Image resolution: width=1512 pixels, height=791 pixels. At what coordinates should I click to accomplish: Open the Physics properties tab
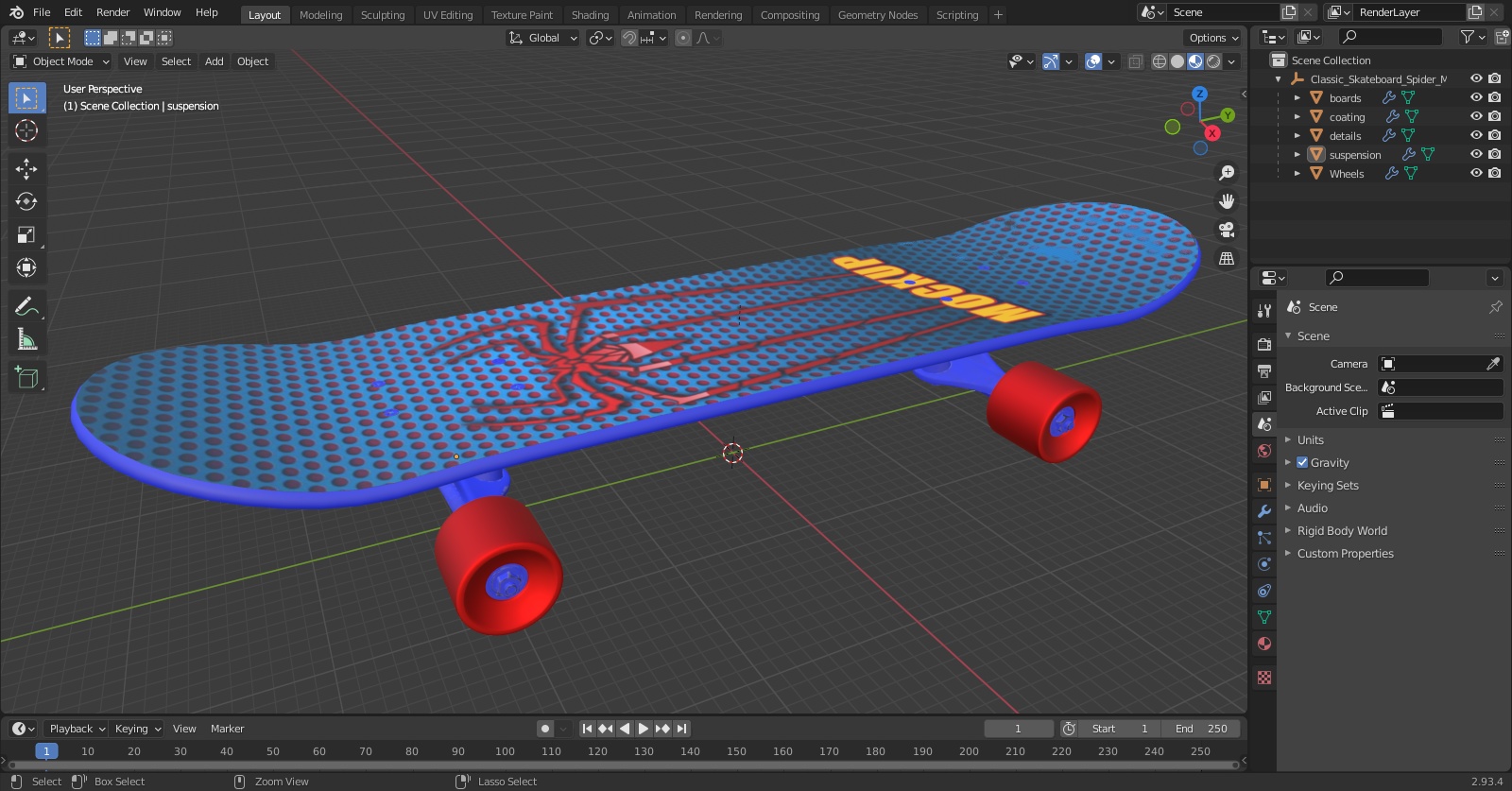tap(1264, 564)
